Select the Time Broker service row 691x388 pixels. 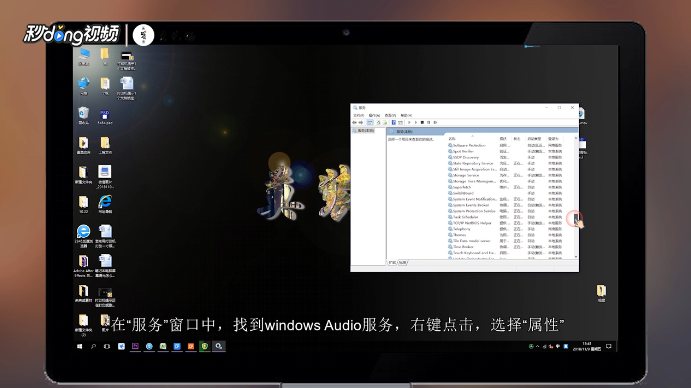click(505, 247)
